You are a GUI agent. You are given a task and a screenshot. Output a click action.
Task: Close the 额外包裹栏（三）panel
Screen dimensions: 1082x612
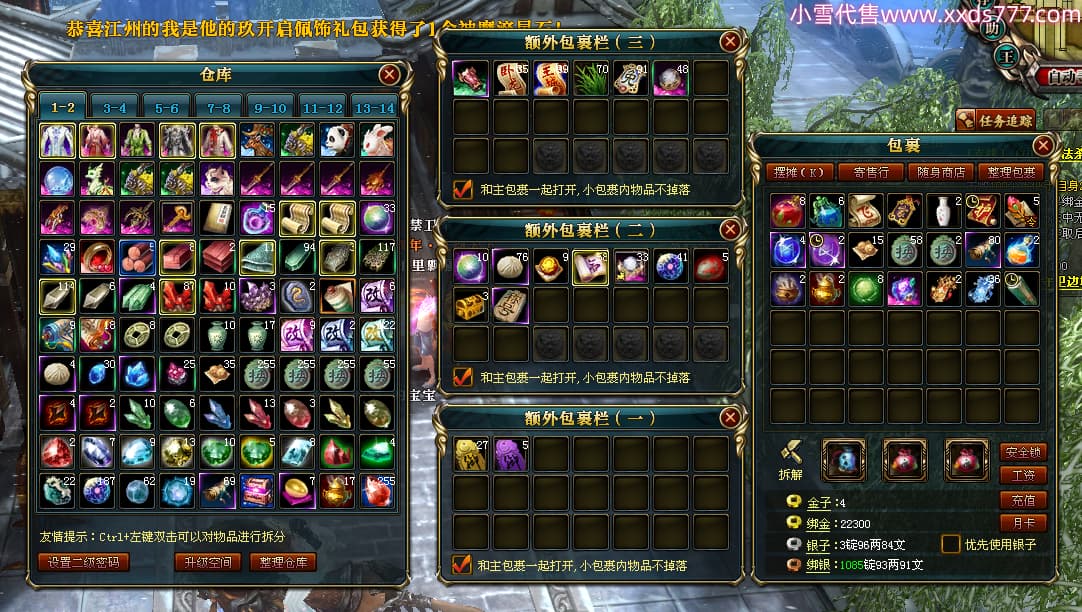point(730,42)
